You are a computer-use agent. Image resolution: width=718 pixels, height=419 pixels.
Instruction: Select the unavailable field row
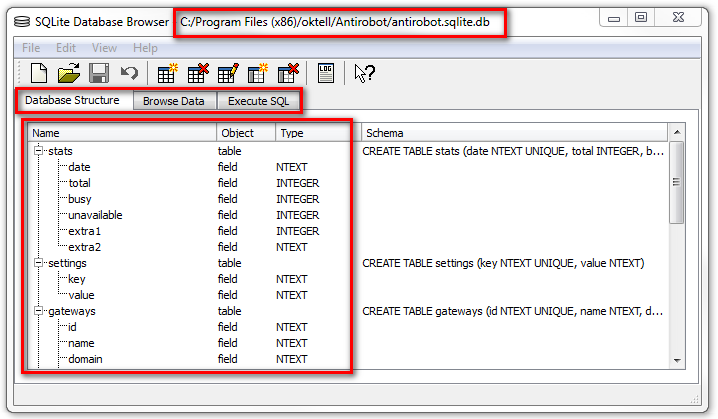coord(95,215)
